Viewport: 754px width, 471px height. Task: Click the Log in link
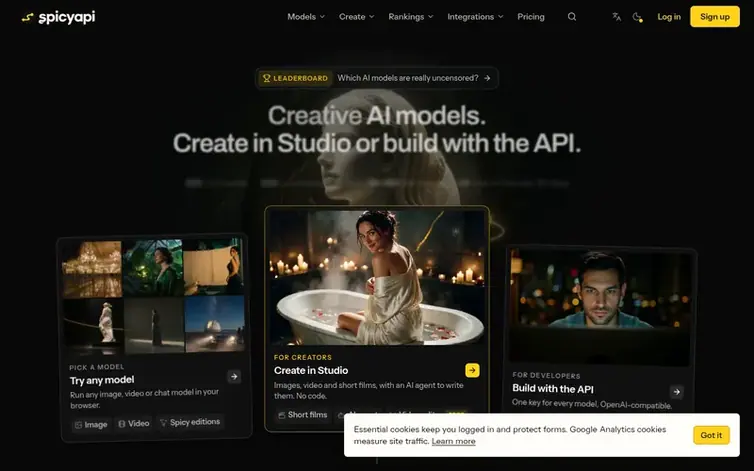[669, 17]
